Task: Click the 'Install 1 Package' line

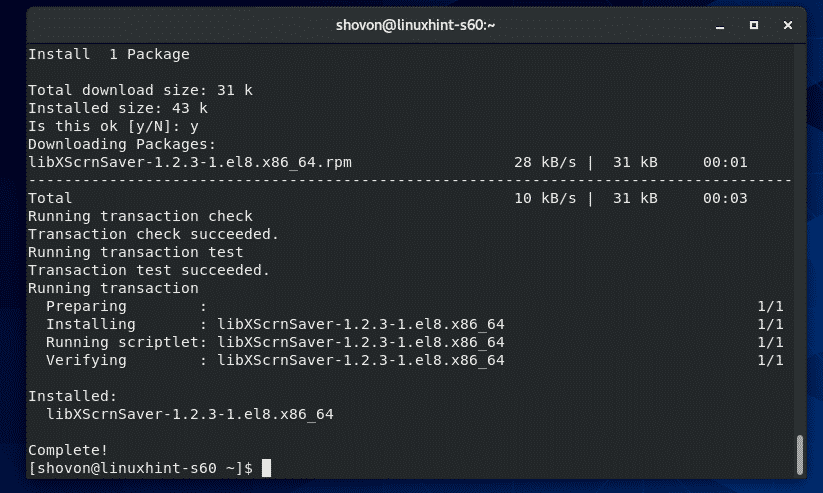Action: point(108,54)
